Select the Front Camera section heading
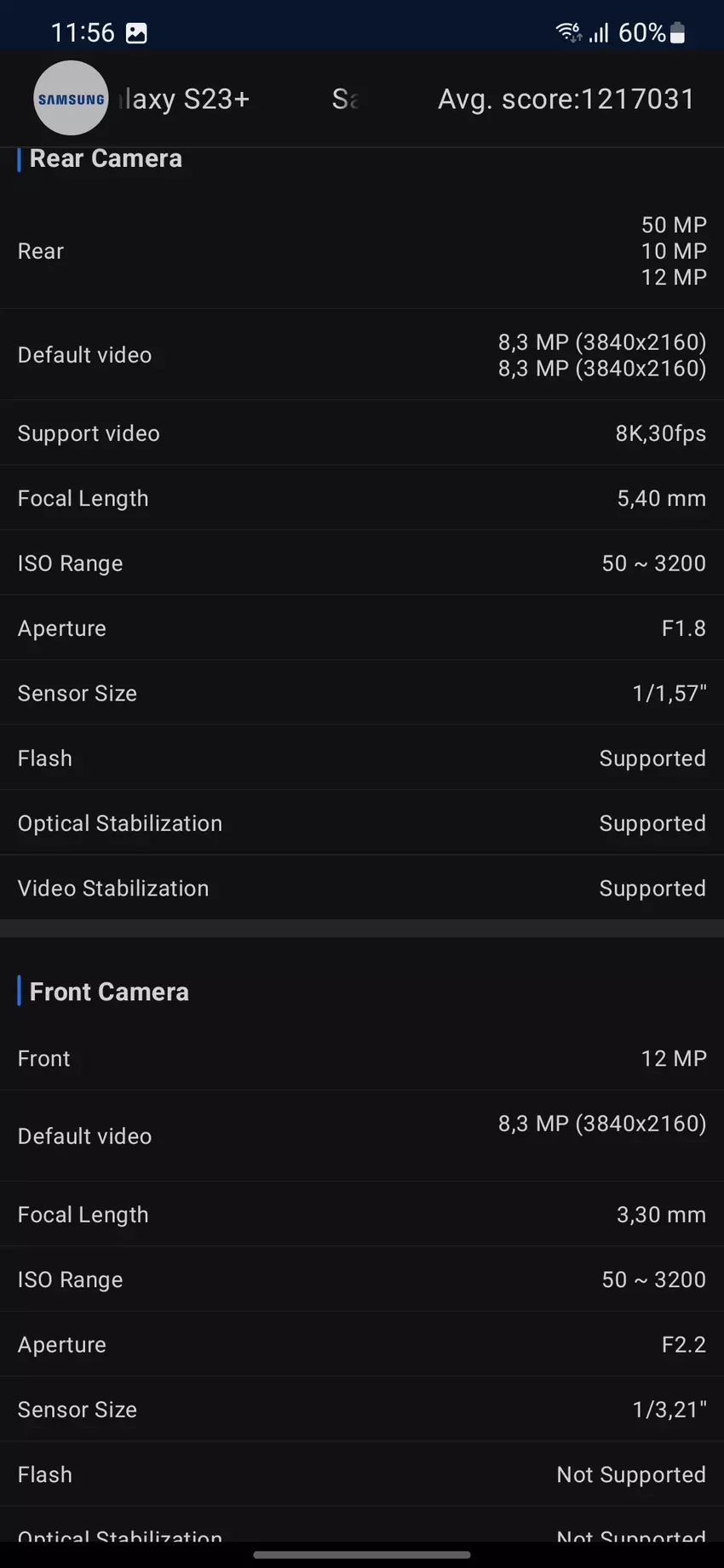724x1568 pixels. (x=109, y=992)
